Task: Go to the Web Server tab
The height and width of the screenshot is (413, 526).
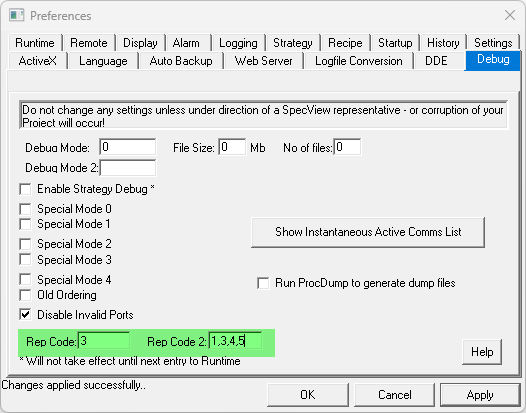Action: [263, 61]
